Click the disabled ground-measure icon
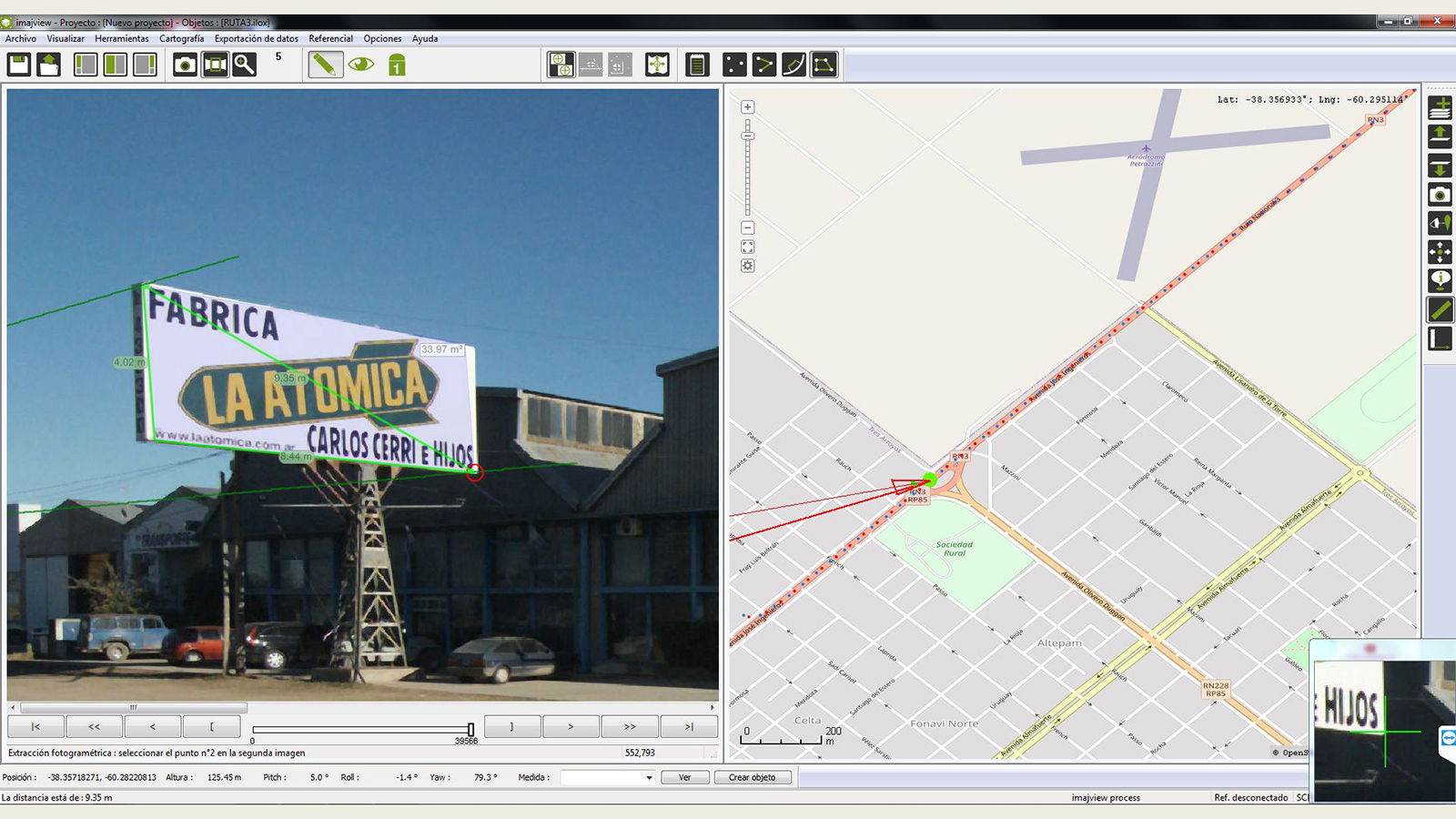This screenshot has height=819, width=1456. (x=591, y=65)
